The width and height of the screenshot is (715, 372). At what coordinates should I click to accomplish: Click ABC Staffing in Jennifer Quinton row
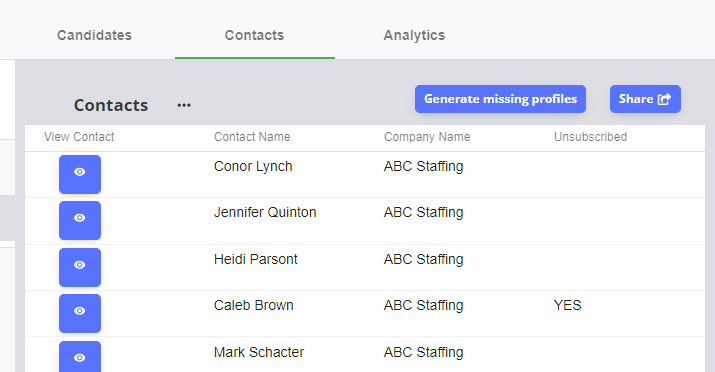(x=424, y=213)
